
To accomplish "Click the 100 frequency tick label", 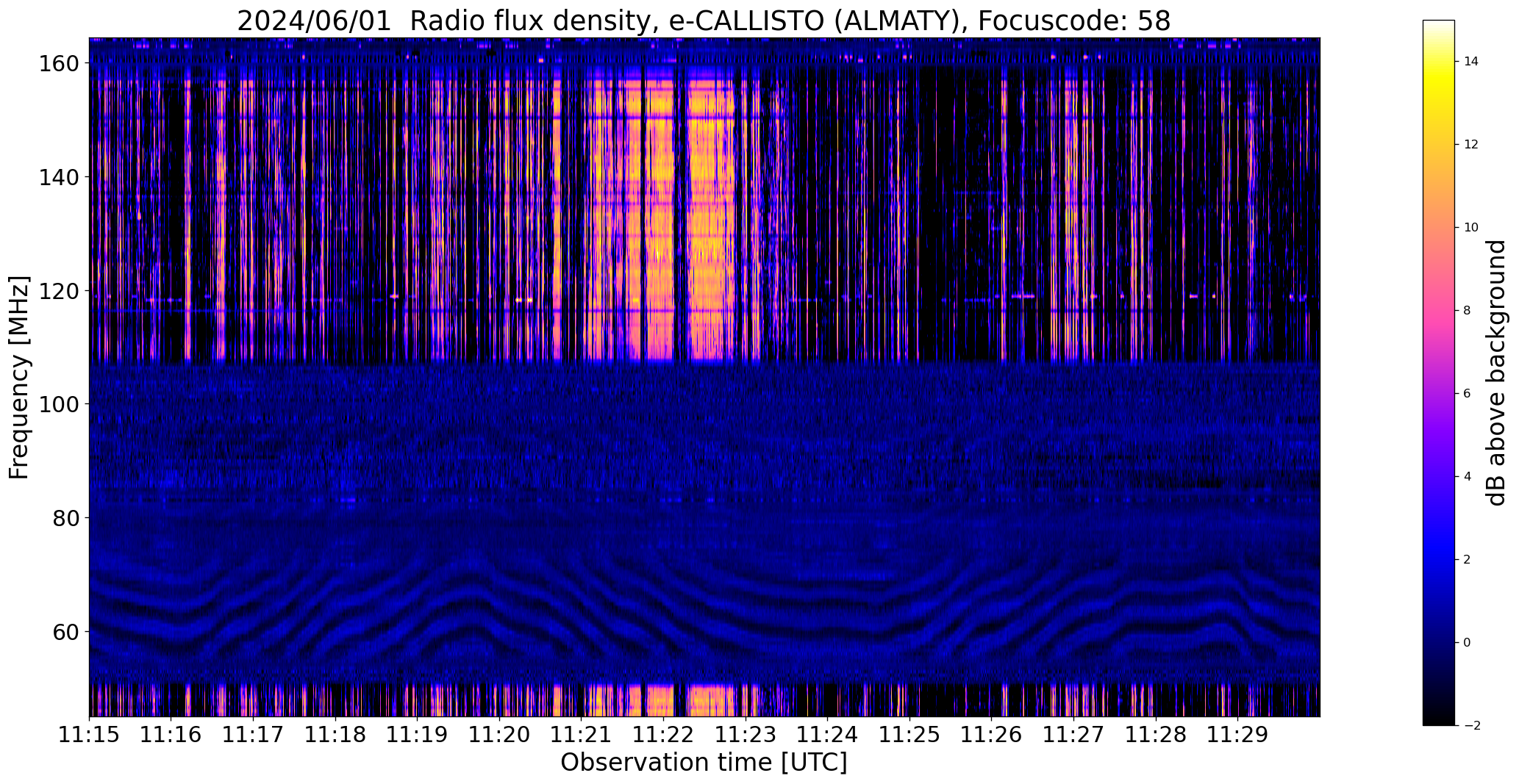I will pos(59,404).
